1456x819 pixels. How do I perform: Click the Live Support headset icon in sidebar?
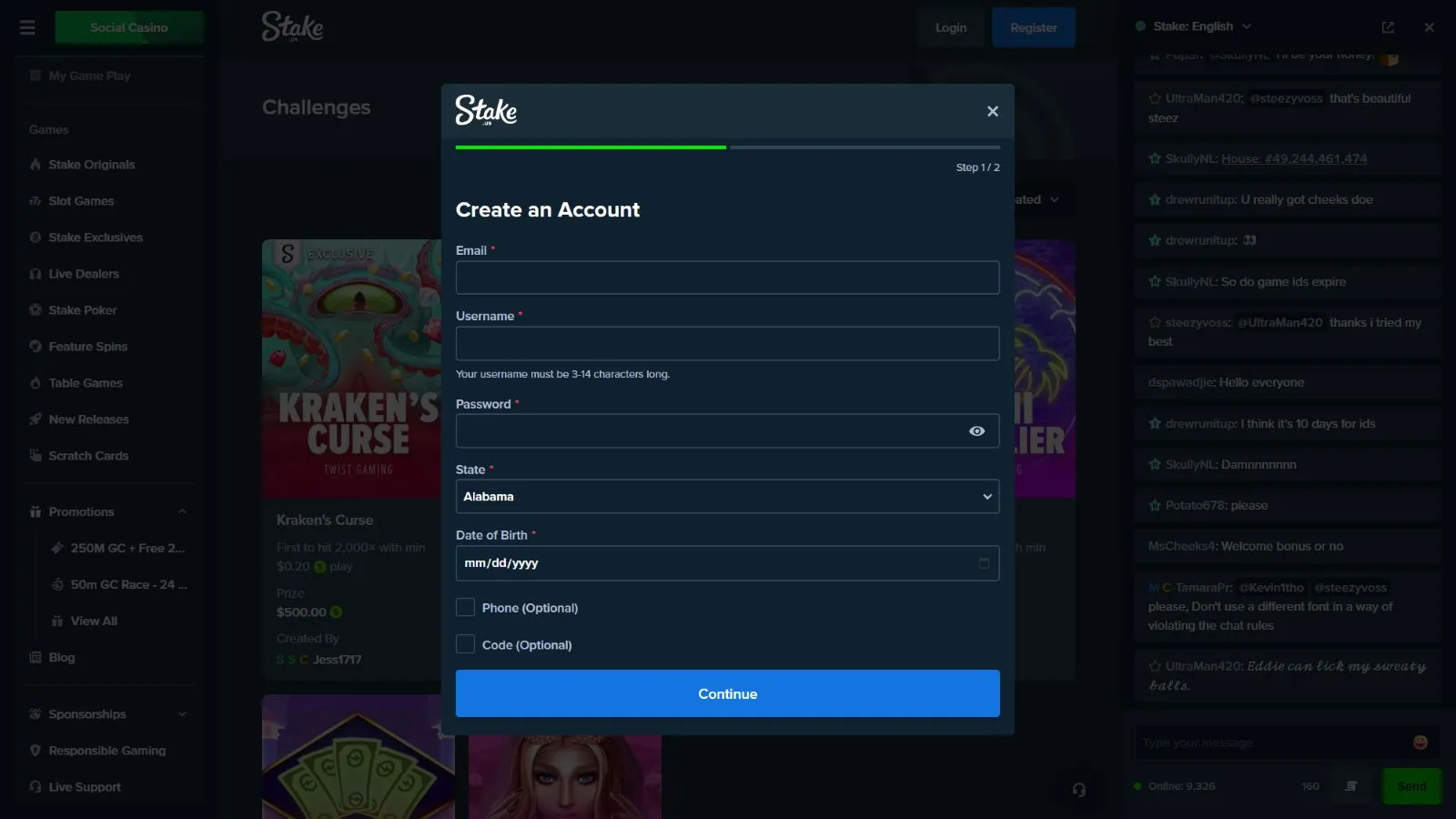click(x=35, y=787)
